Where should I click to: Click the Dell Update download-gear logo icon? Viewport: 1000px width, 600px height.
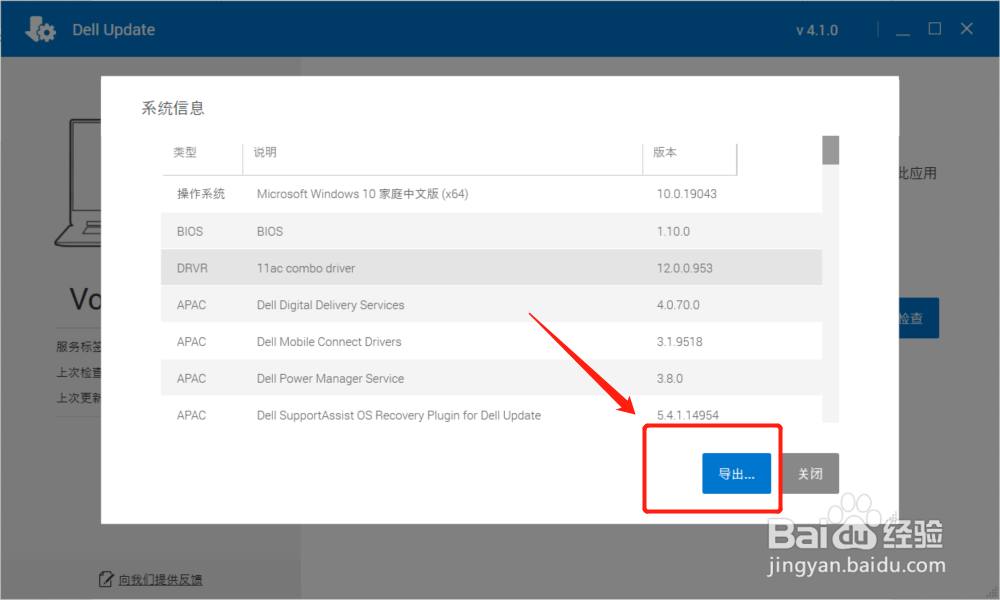pos(40,29)
